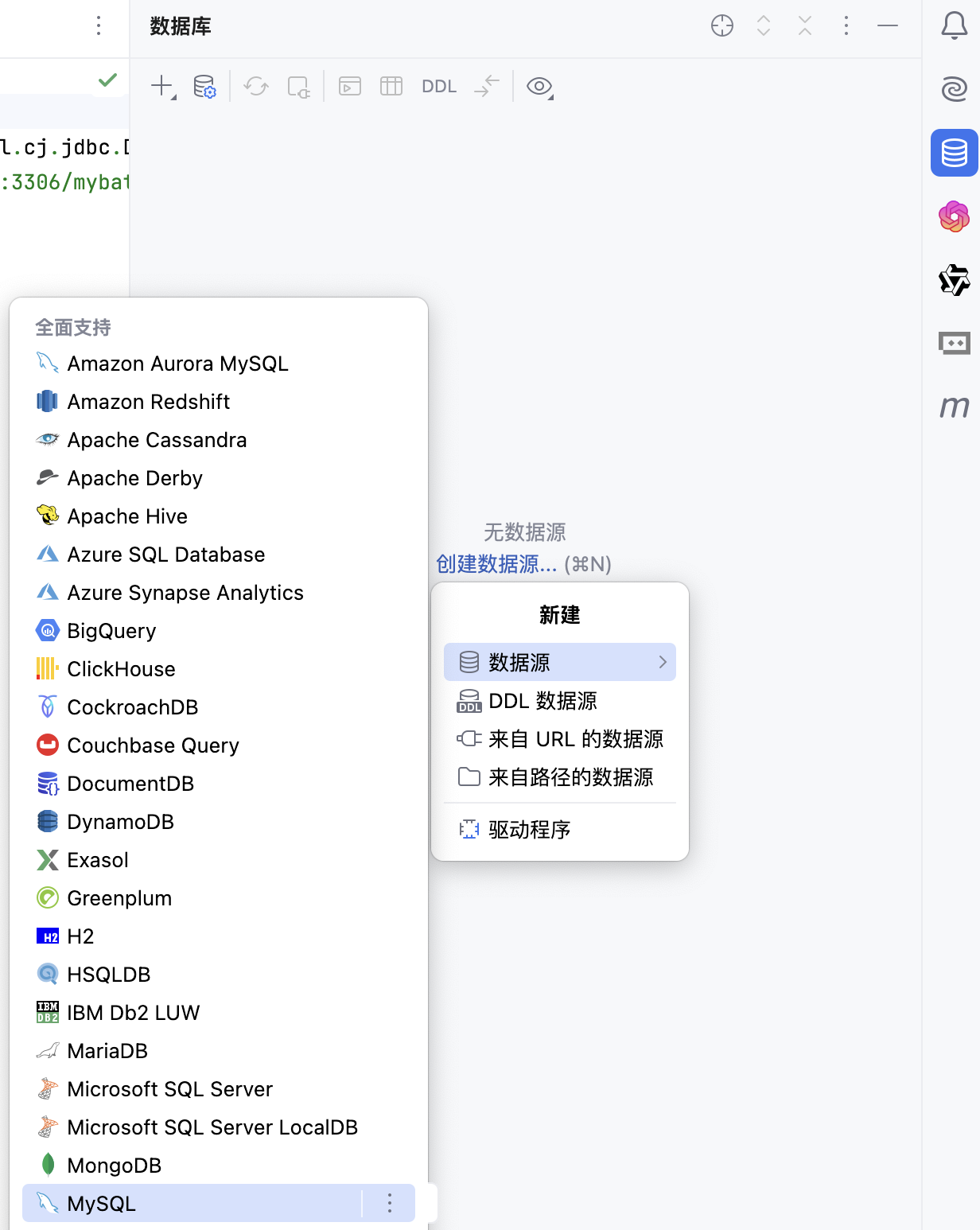Select the Database tool window icon
The height and width of the screenshot is (1230, 980).
[x=955, y=153]
